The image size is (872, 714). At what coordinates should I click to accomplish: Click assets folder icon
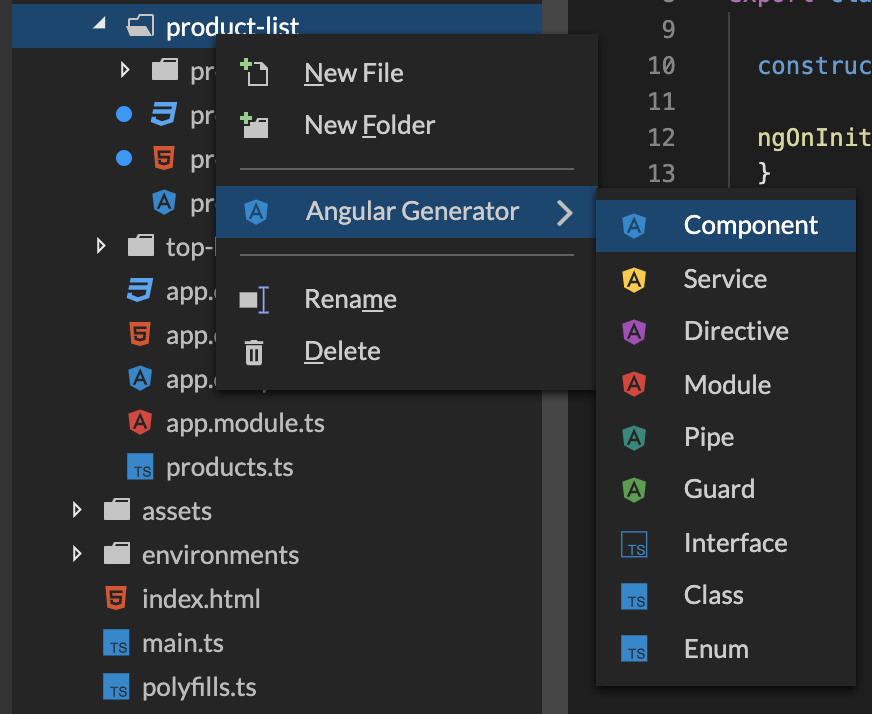[x=117, y=509]
